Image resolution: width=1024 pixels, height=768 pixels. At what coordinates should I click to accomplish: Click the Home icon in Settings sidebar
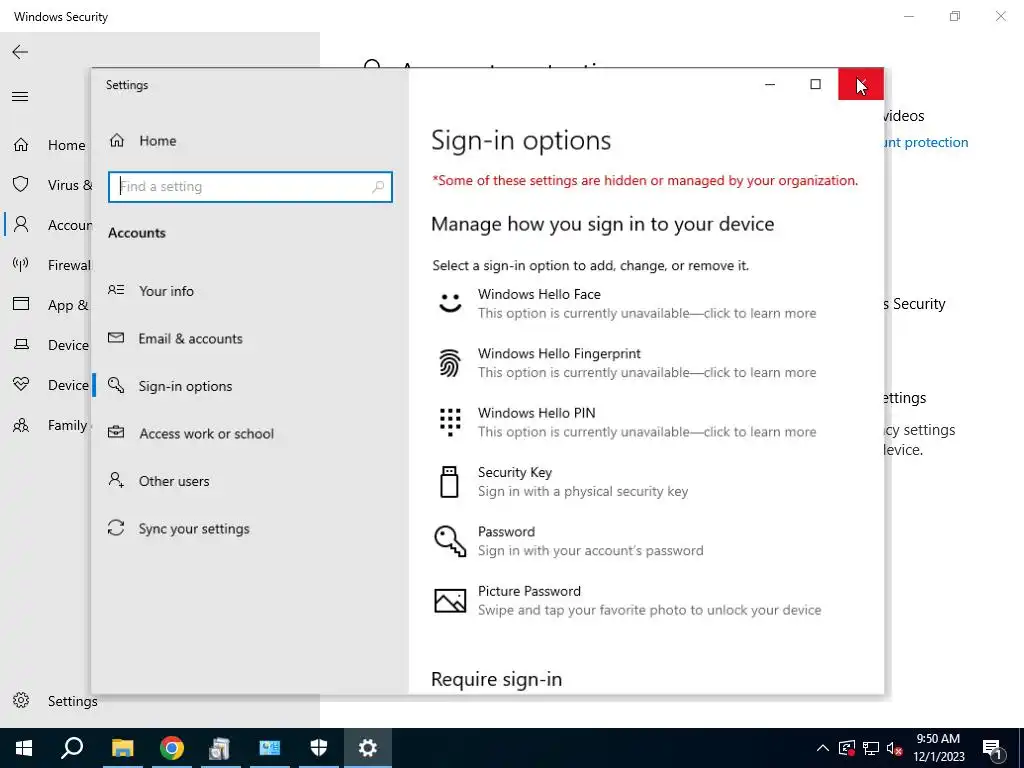(x=117, y=140)
